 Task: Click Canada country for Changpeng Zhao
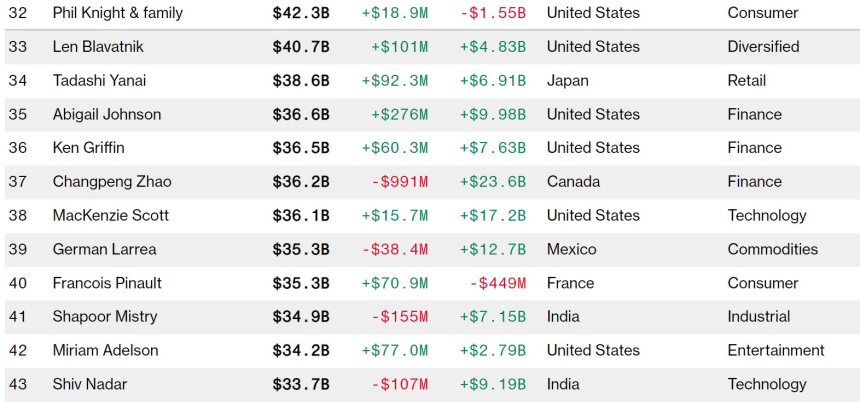click(573, 182)
